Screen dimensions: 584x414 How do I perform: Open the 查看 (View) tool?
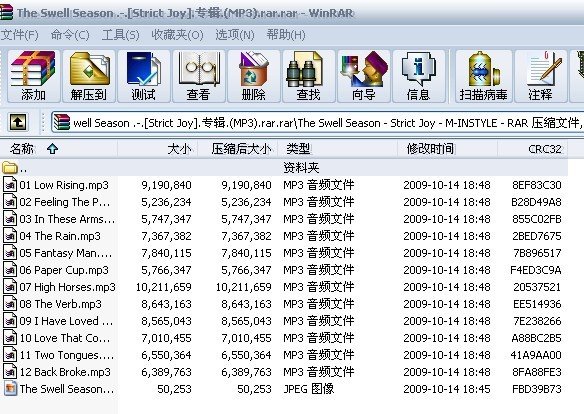tap(198, 76)
